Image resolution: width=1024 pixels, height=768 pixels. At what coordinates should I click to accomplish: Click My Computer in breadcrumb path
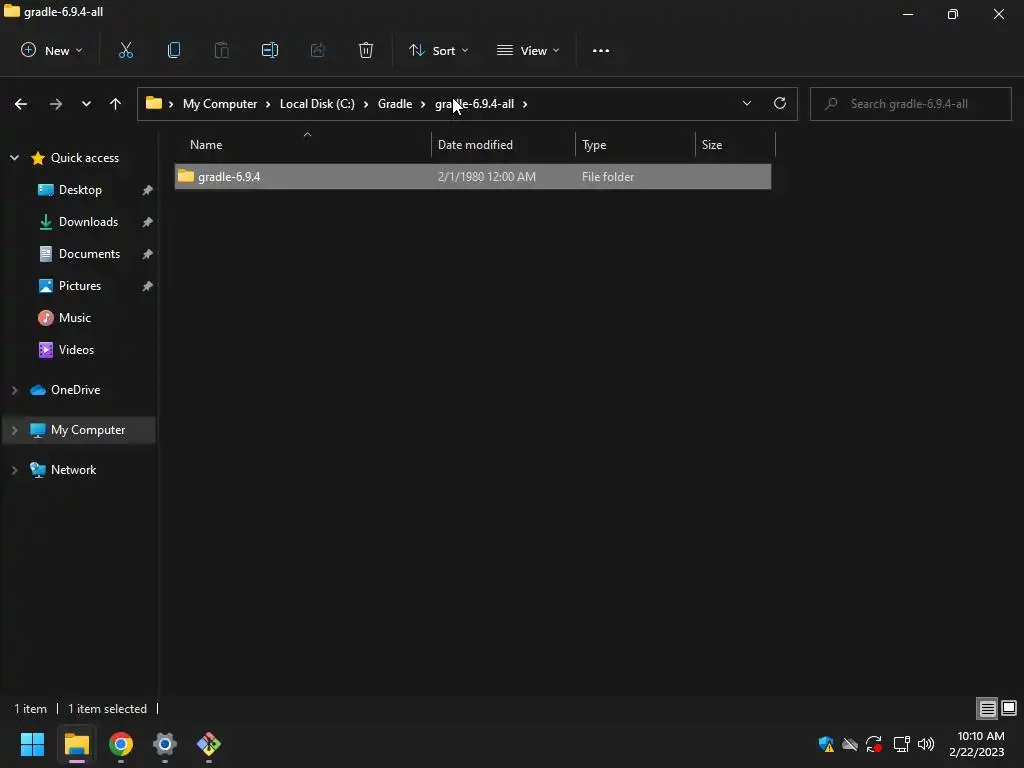(x=220, y=104)
